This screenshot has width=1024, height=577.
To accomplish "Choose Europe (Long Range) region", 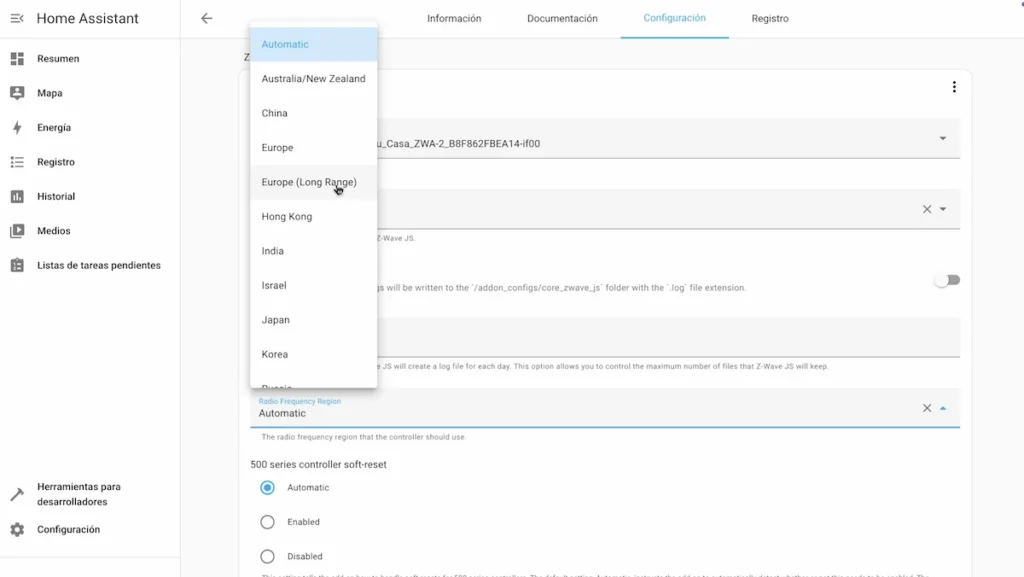I will tap(313, 182).
